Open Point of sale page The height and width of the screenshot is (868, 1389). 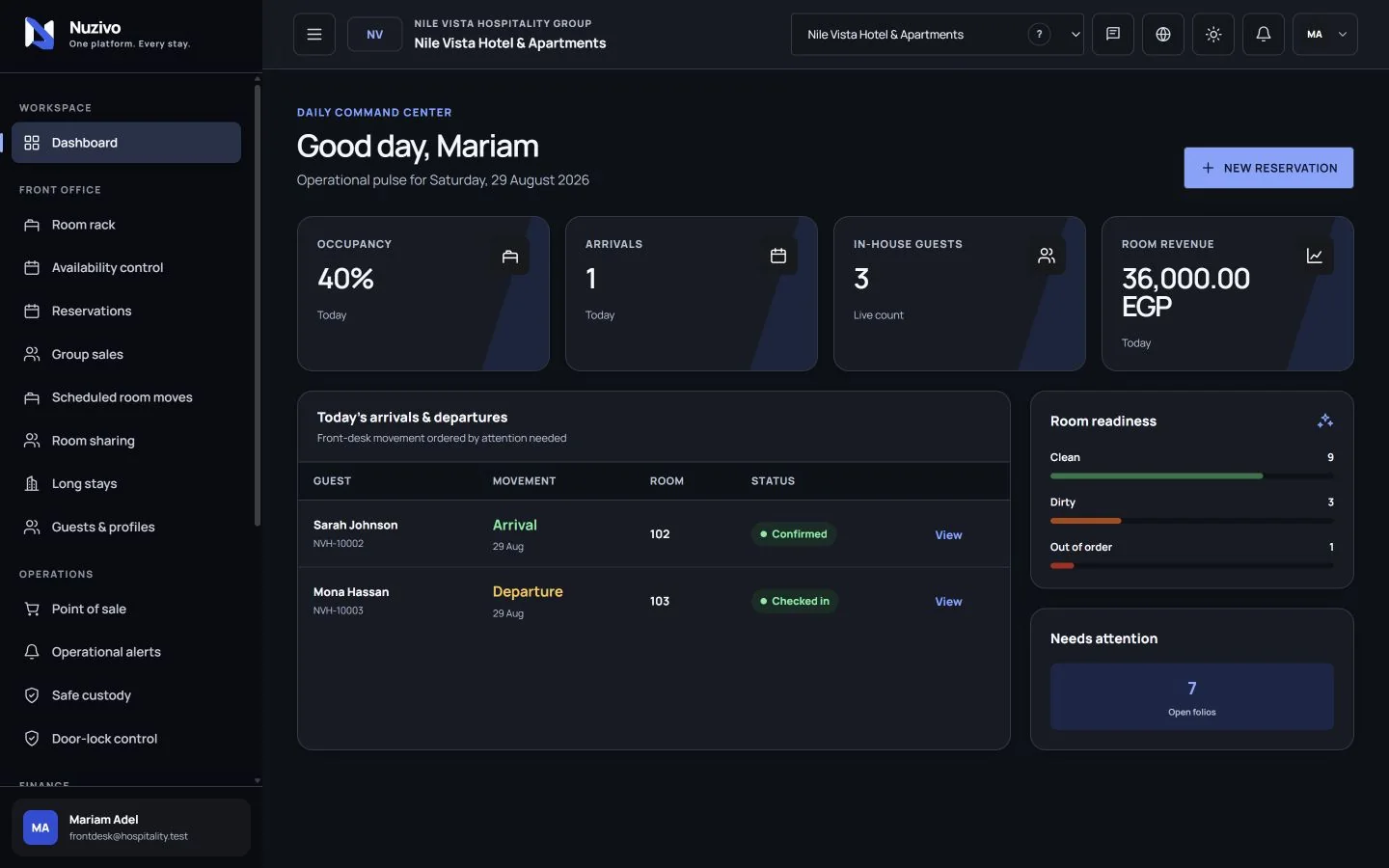(126, 610)
